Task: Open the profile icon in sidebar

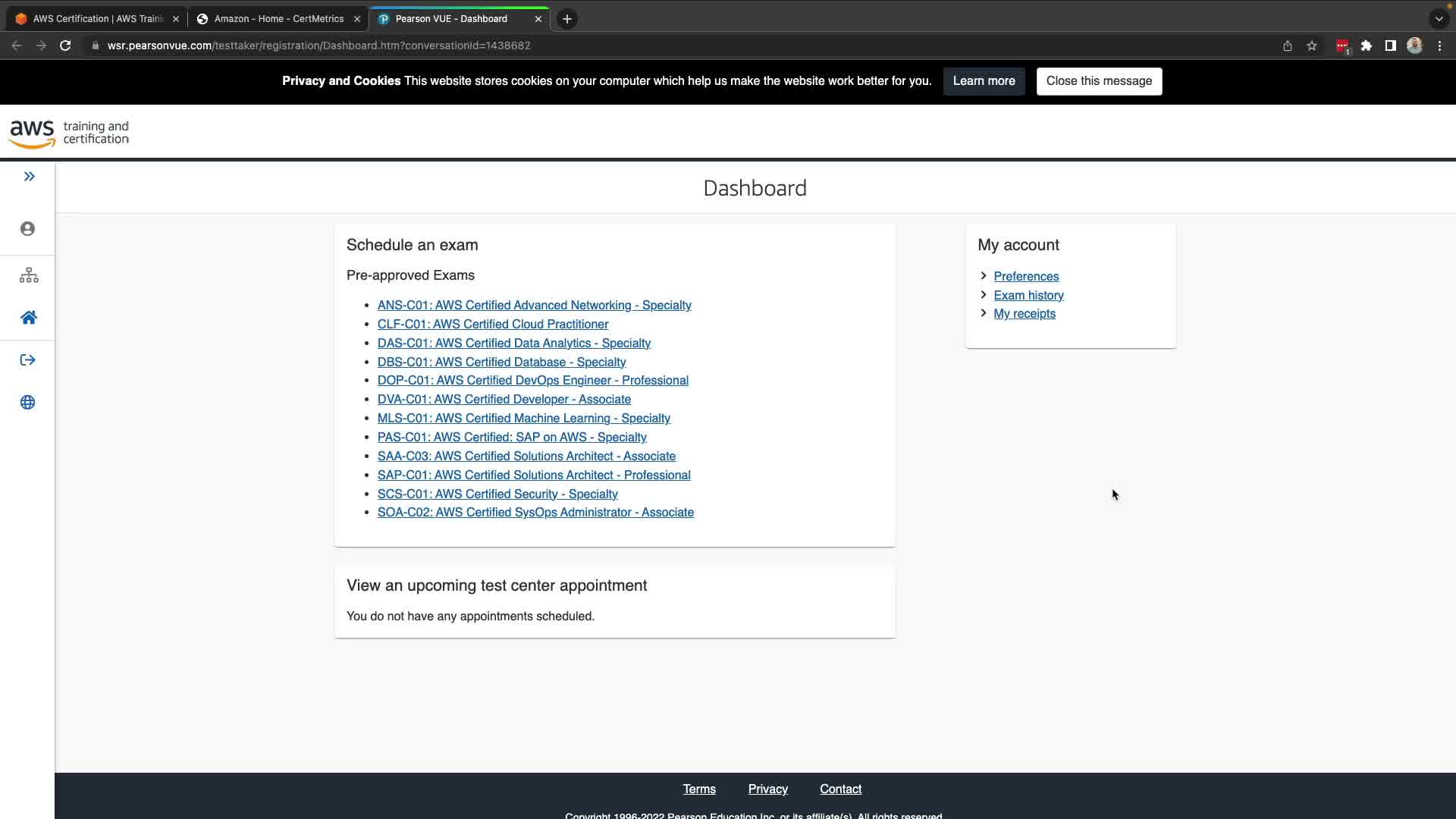Action: [28, 229]
